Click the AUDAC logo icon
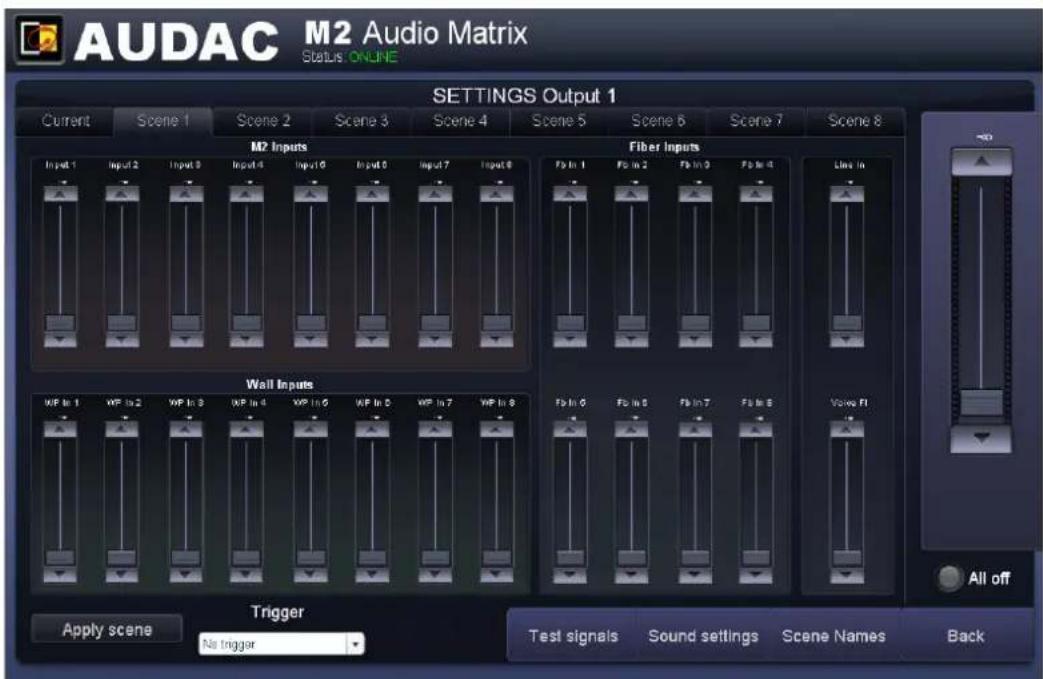Image resolution: width=1043 pixels, height=679 pixels. point(40,41)
